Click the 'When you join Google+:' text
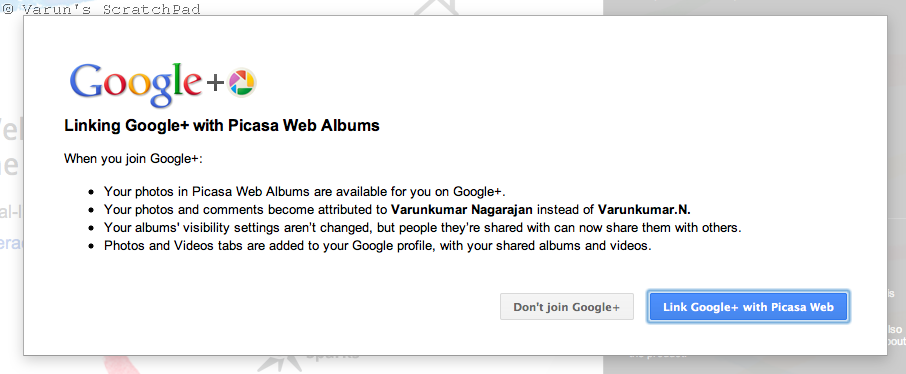The width and height of the screenshot is (906, 374). pyautogui.click(x=133, y=158)
